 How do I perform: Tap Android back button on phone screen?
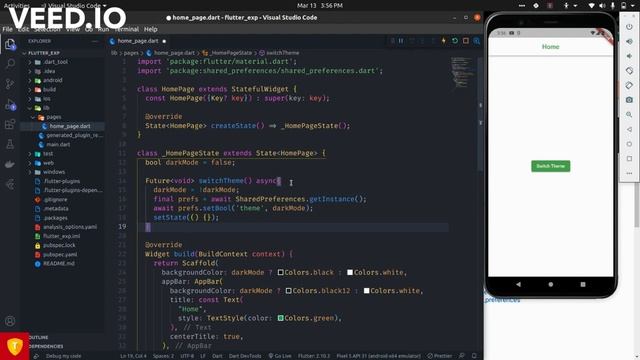point(518,284)
